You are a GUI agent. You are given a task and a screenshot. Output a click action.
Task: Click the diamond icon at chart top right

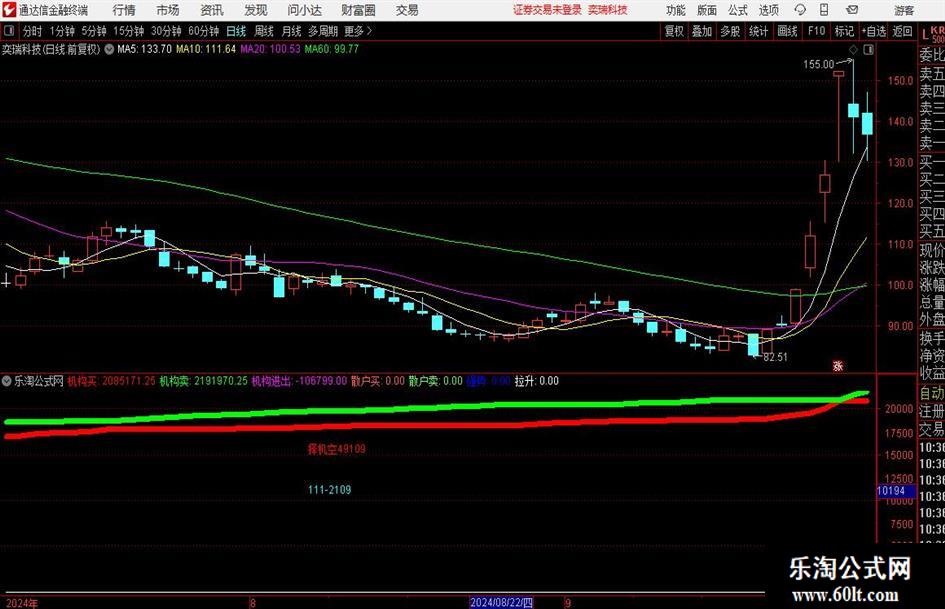coord(853,49)
